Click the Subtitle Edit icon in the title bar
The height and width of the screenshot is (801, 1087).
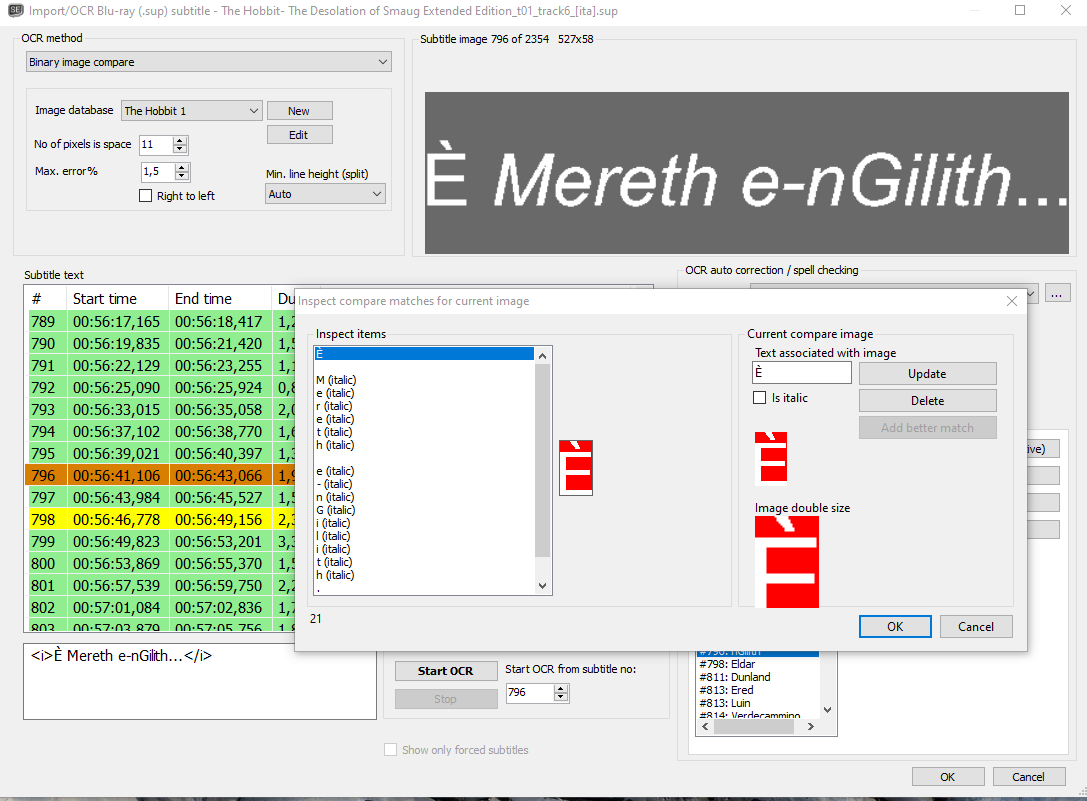tap(15, 10)
